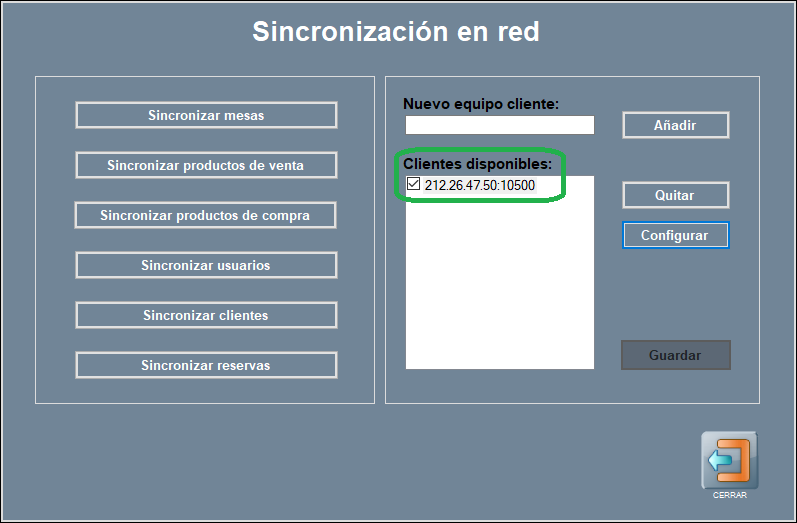Run Sincronizar usuarios
Viewport: 797px width, 523px height.
tap(206, 265)
